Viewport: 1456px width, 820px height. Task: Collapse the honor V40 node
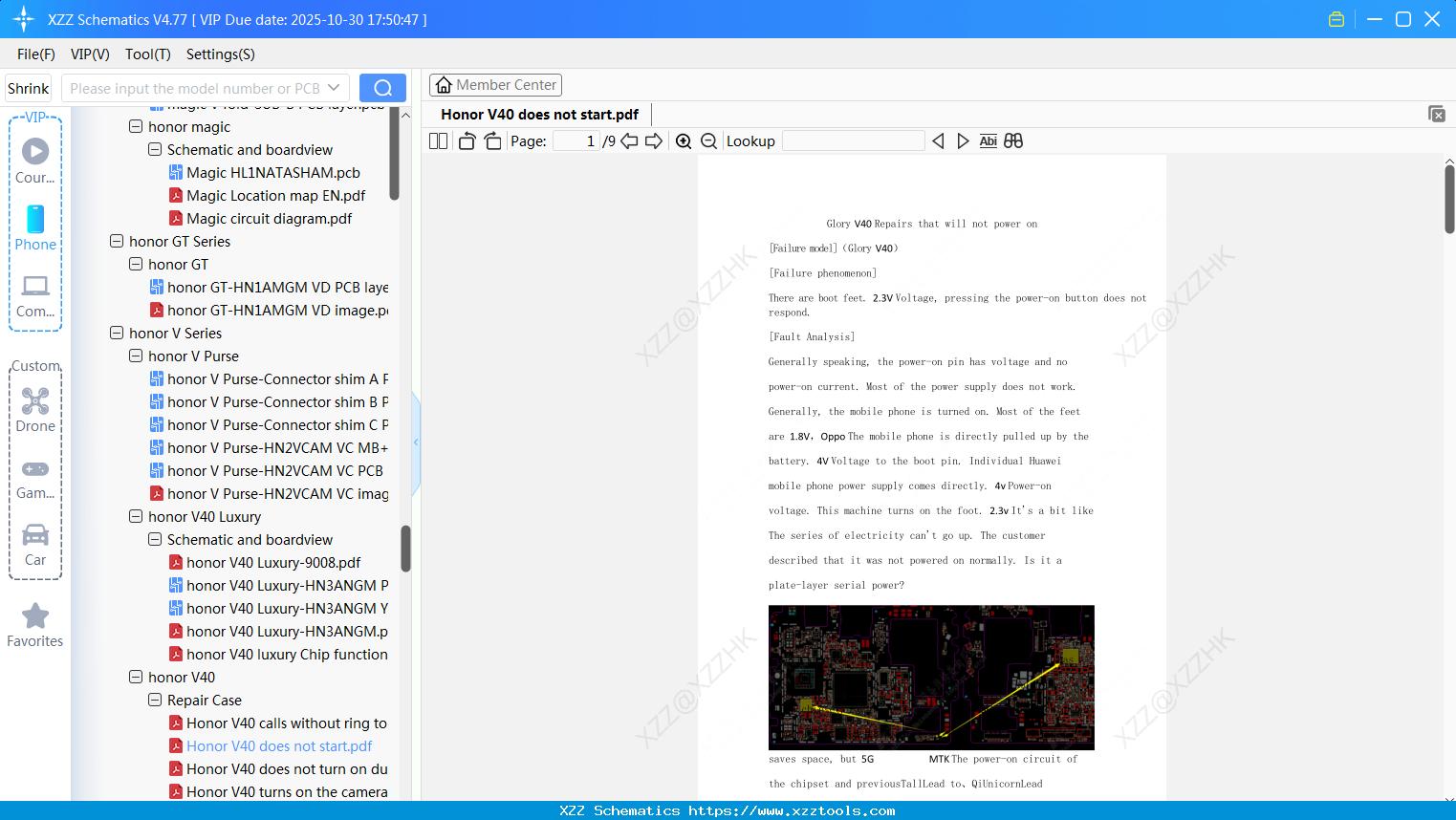tap(136, 678)
